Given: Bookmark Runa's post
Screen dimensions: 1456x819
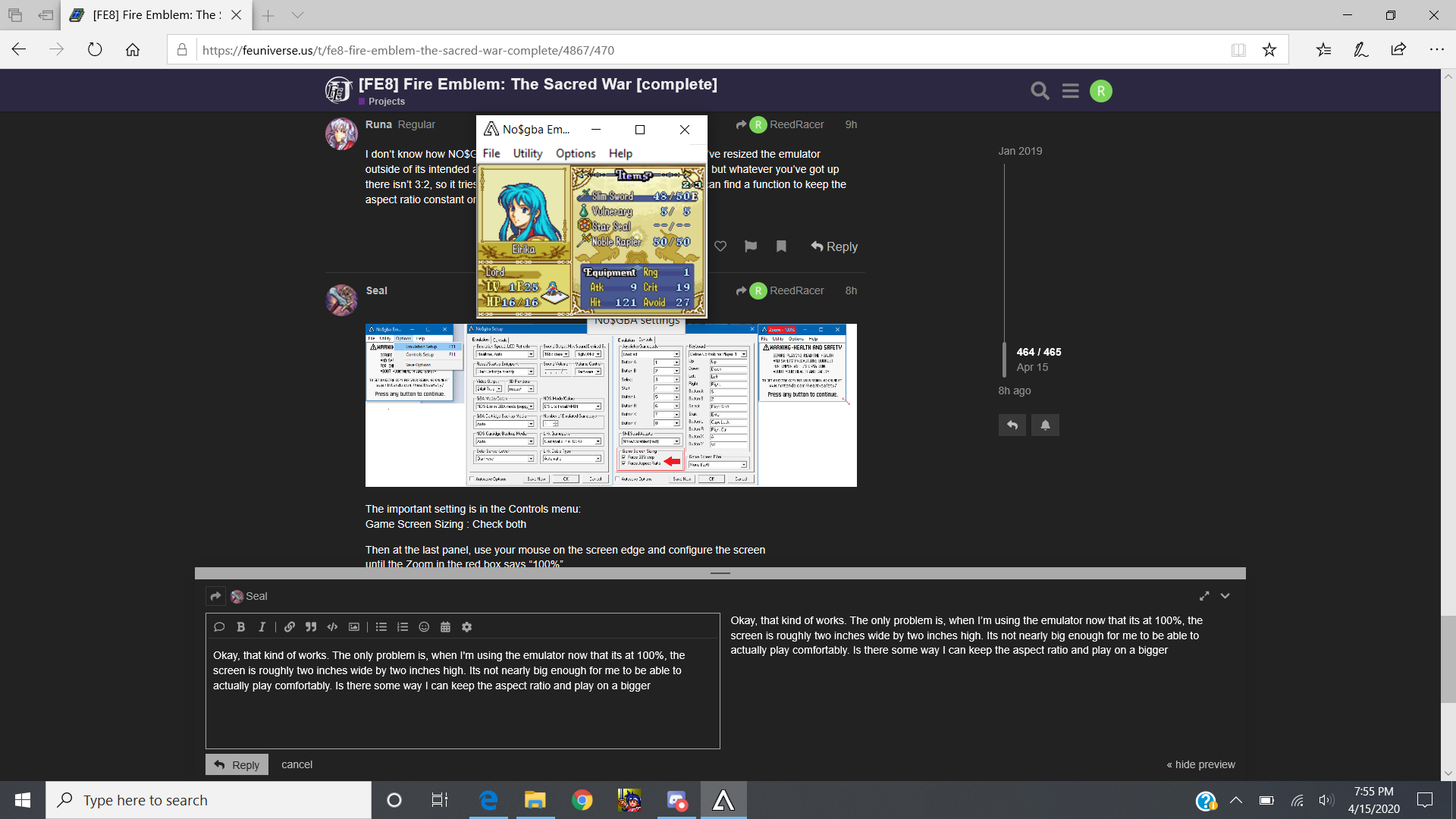Looking at the screenshot, I should coord(781,246).
